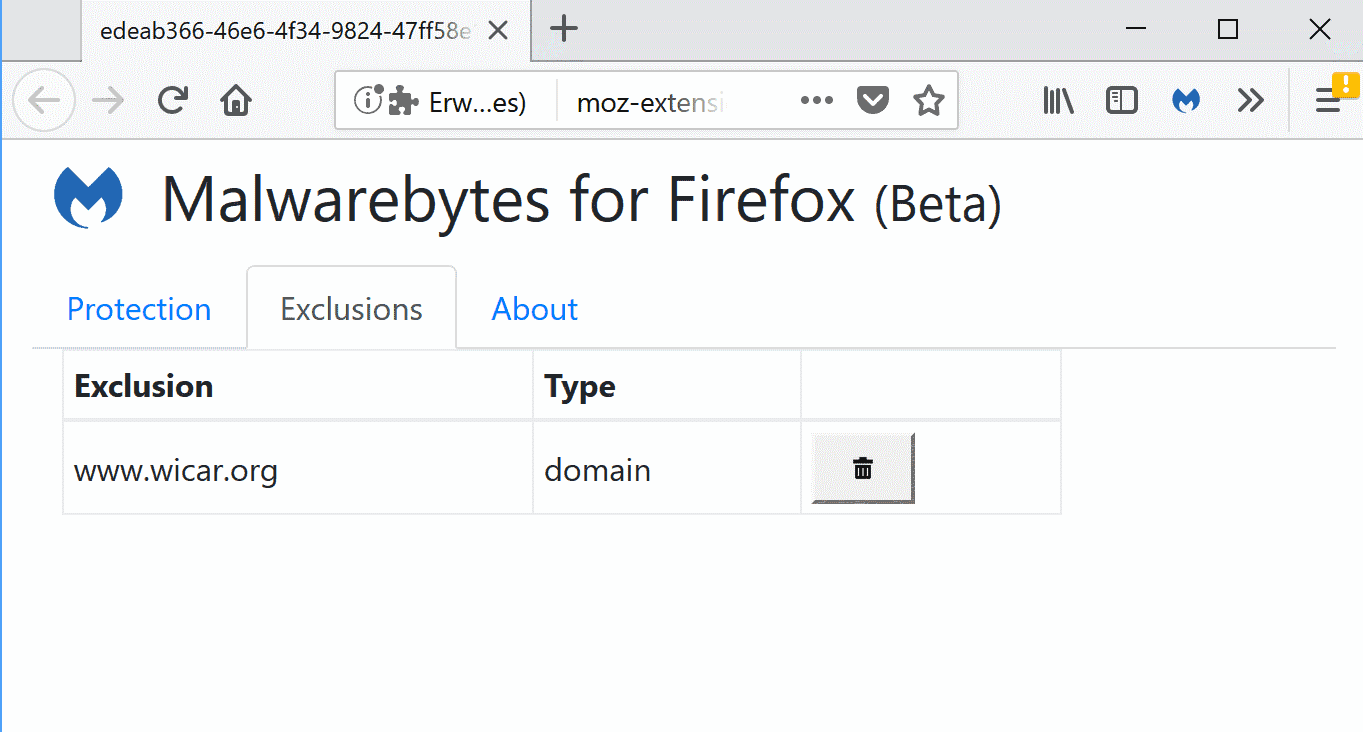Open a new browser tab
1363x732 pixels.
point(563,29)
